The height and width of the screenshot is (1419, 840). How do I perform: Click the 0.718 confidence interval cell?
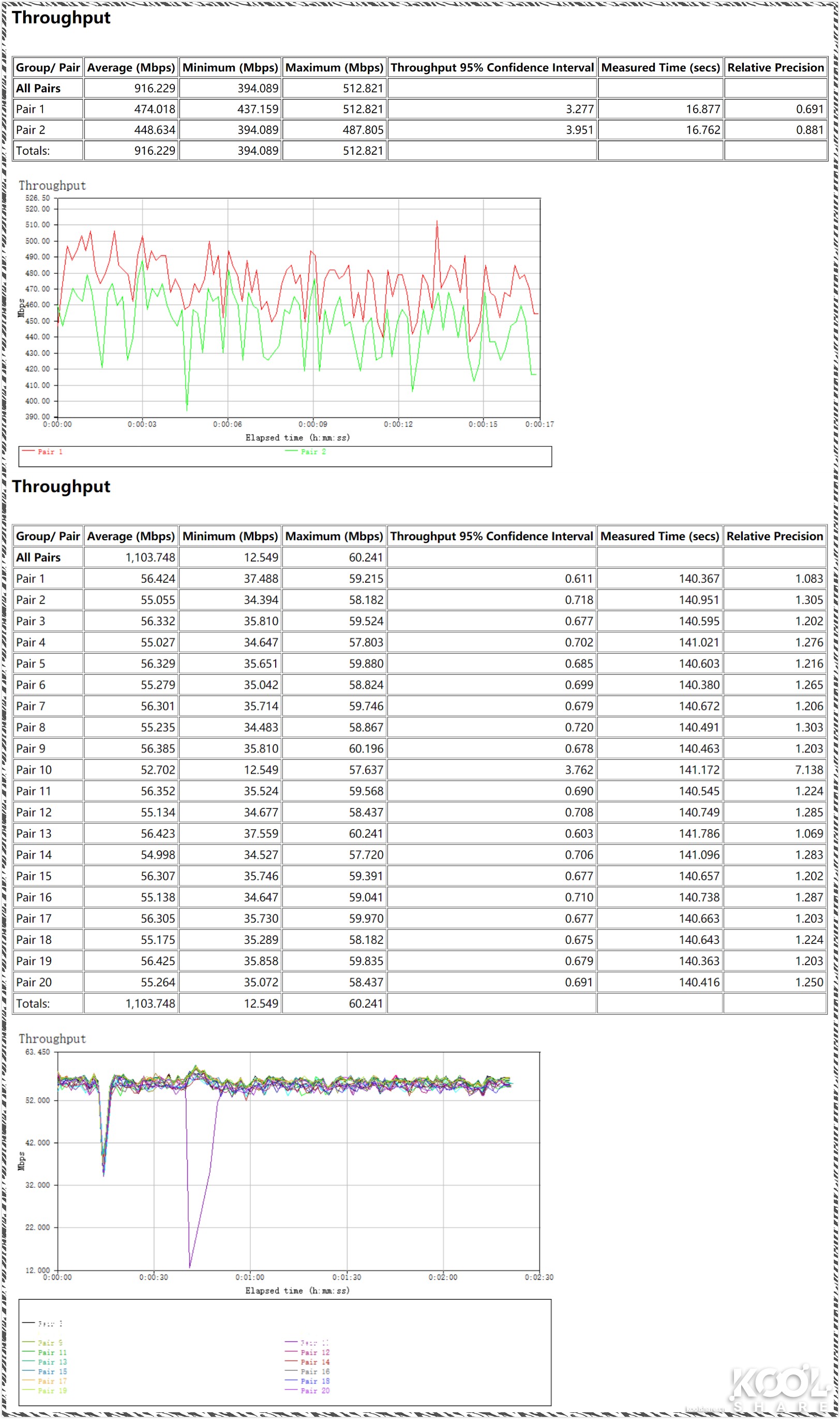click(492, 600)
